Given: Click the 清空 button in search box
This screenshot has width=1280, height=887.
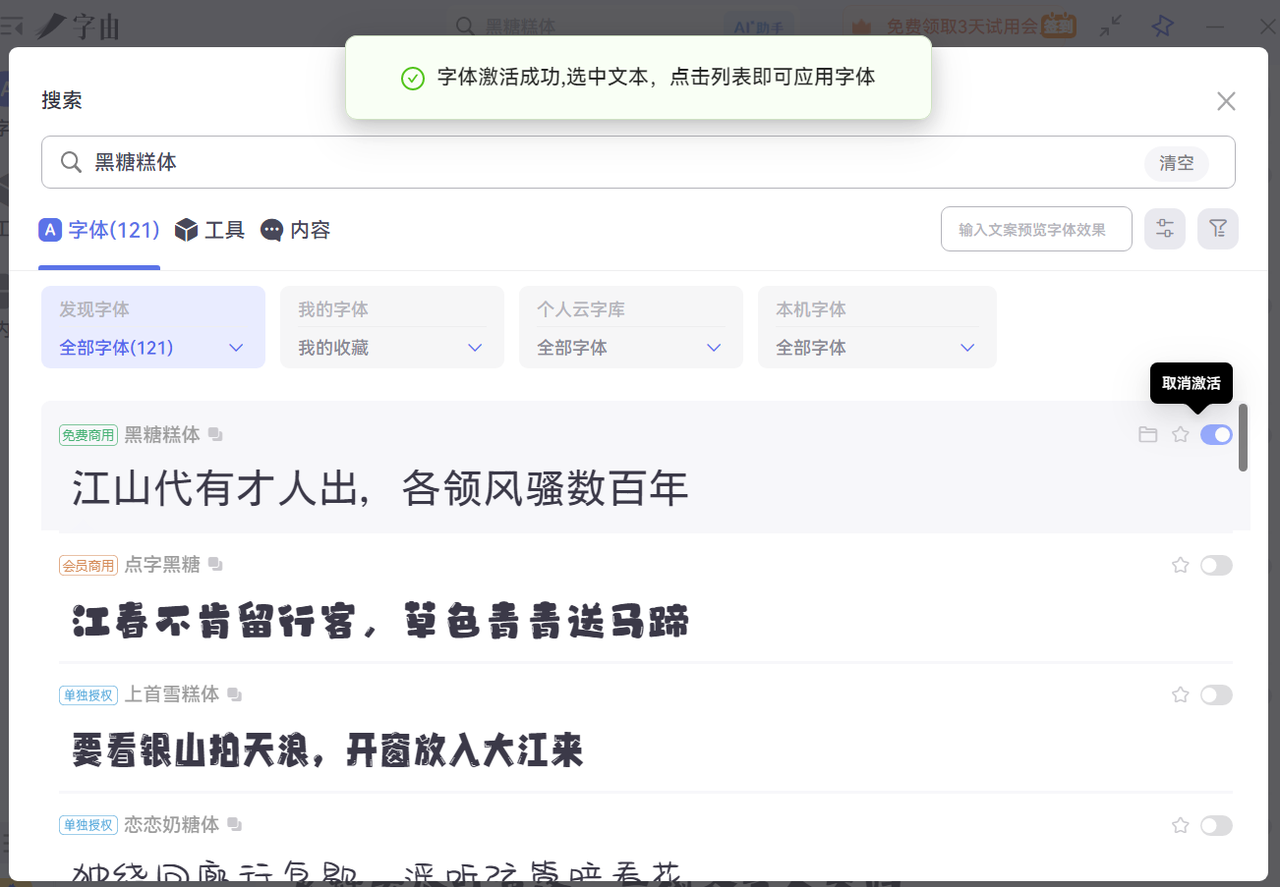Looking at the screenshot, I should click(1176, 163).
